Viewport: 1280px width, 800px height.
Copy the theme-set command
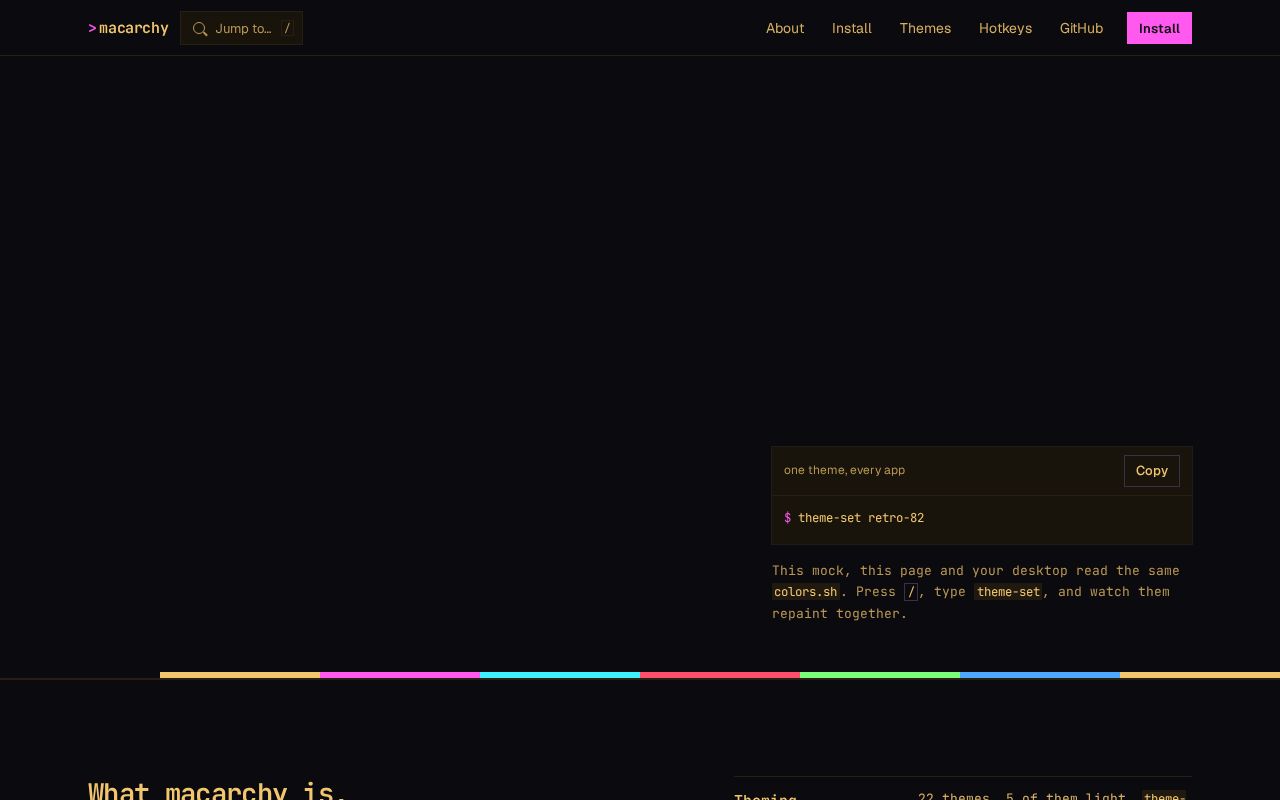(x=1152, y=471)
